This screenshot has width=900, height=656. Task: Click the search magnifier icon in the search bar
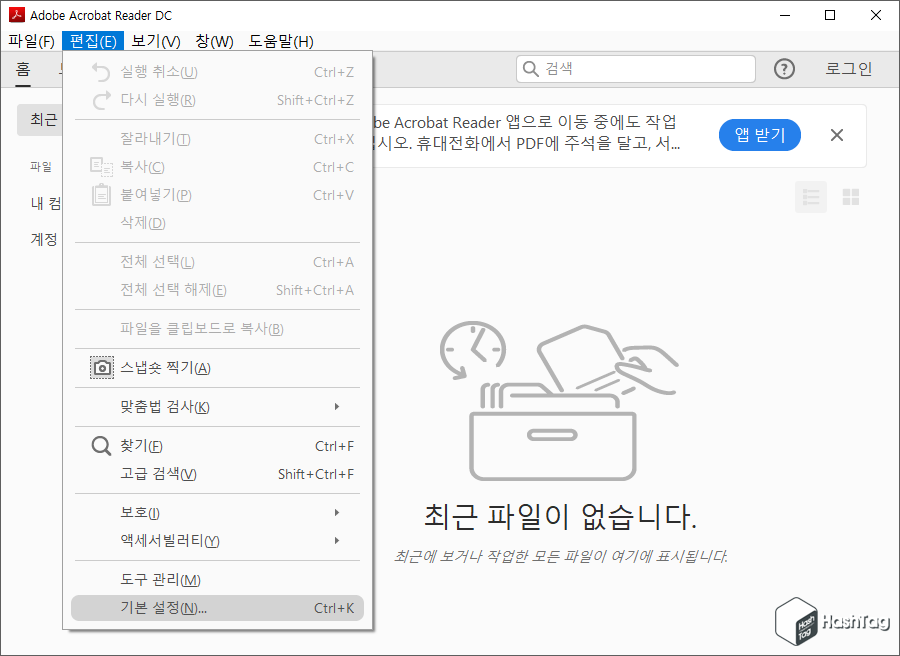pos(530,68)
